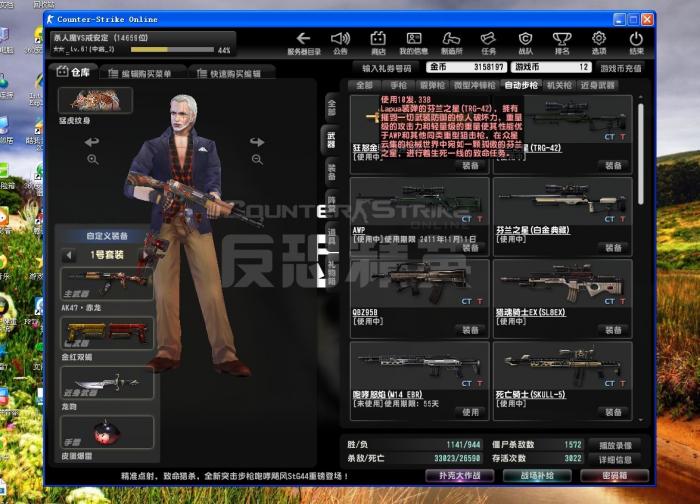Screen dimensions: 700x504
Task: Open 战场补给 supply button
Action: point(537,476)
